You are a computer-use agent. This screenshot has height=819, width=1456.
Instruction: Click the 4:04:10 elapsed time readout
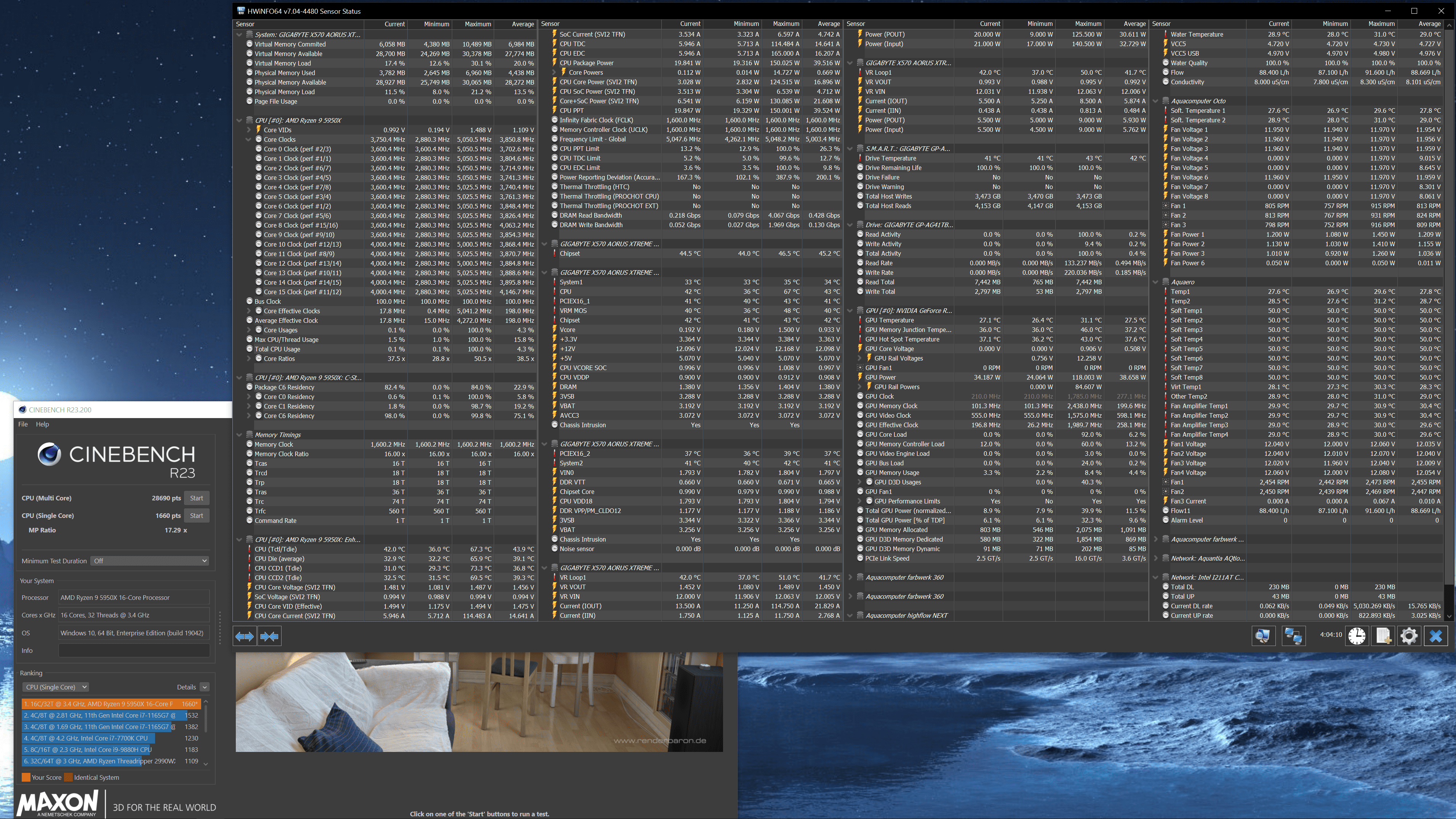(1331, 635)
